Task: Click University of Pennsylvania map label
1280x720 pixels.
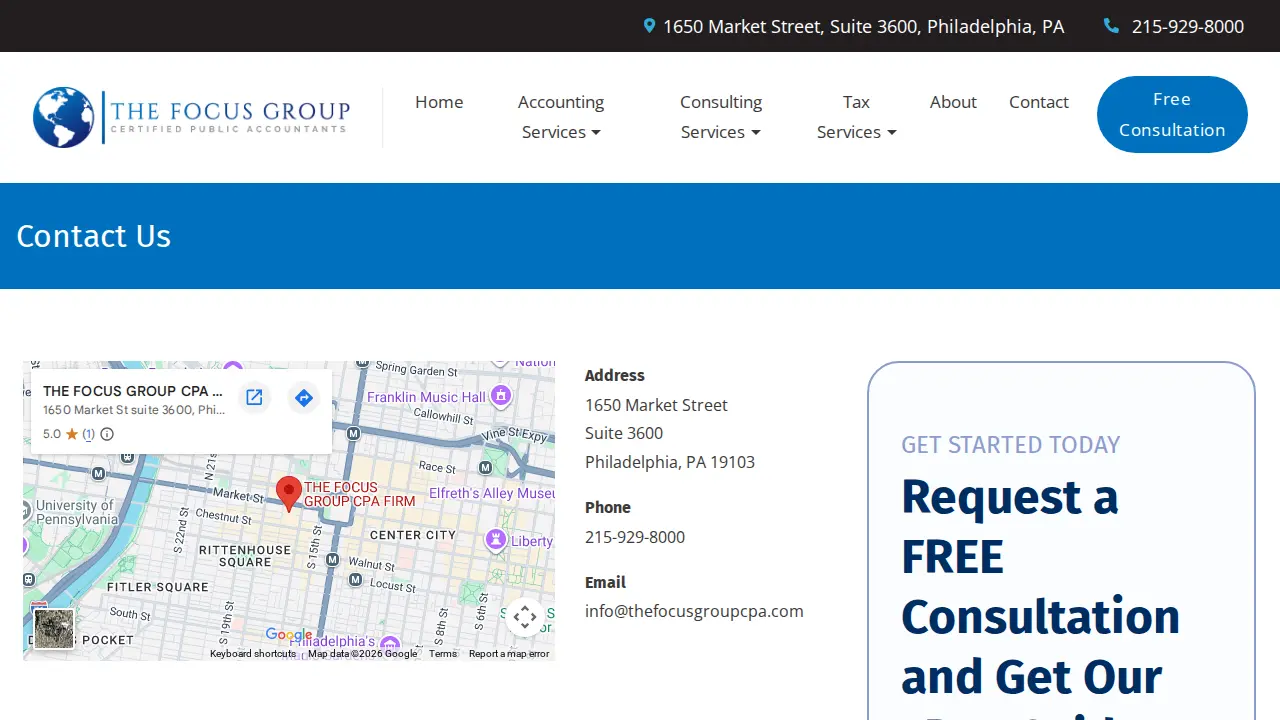Action: 76,512
